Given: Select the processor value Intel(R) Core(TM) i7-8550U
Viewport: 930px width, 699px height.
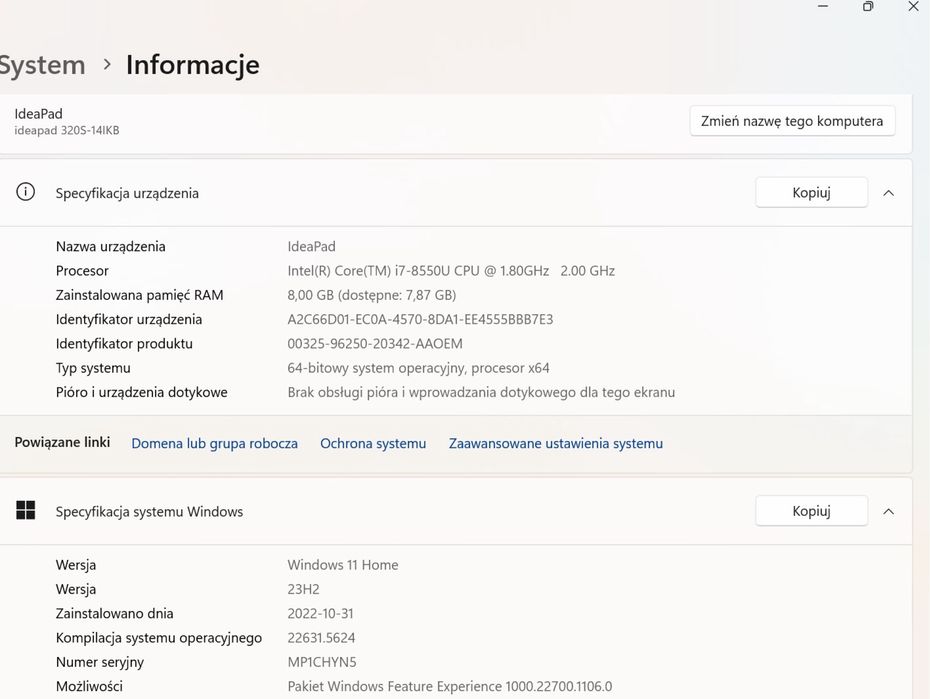Looking at the screenshot, I should (451, 271).
